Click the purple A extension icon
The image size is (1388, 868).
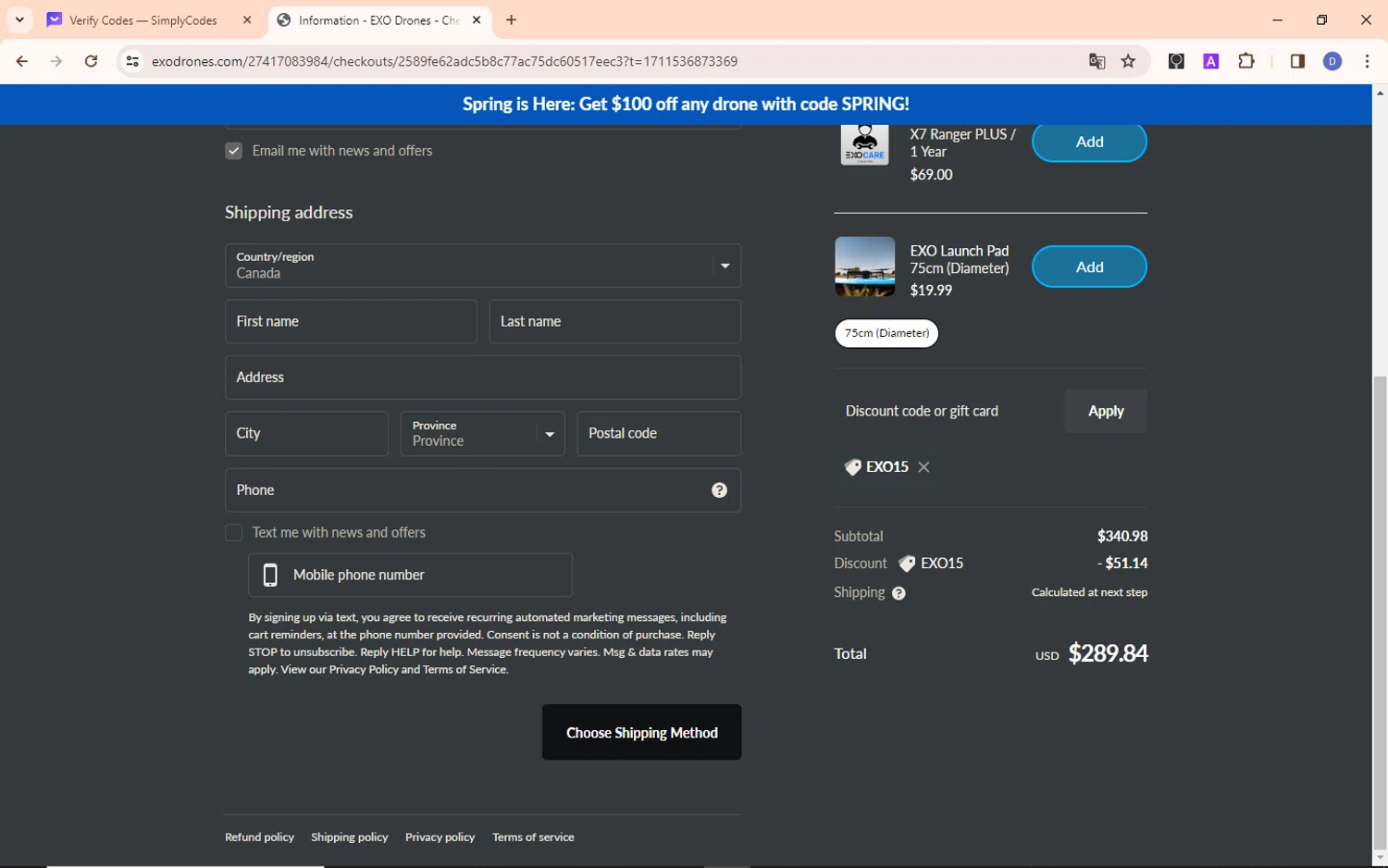pyautogui.click(x=1210, y=61)
